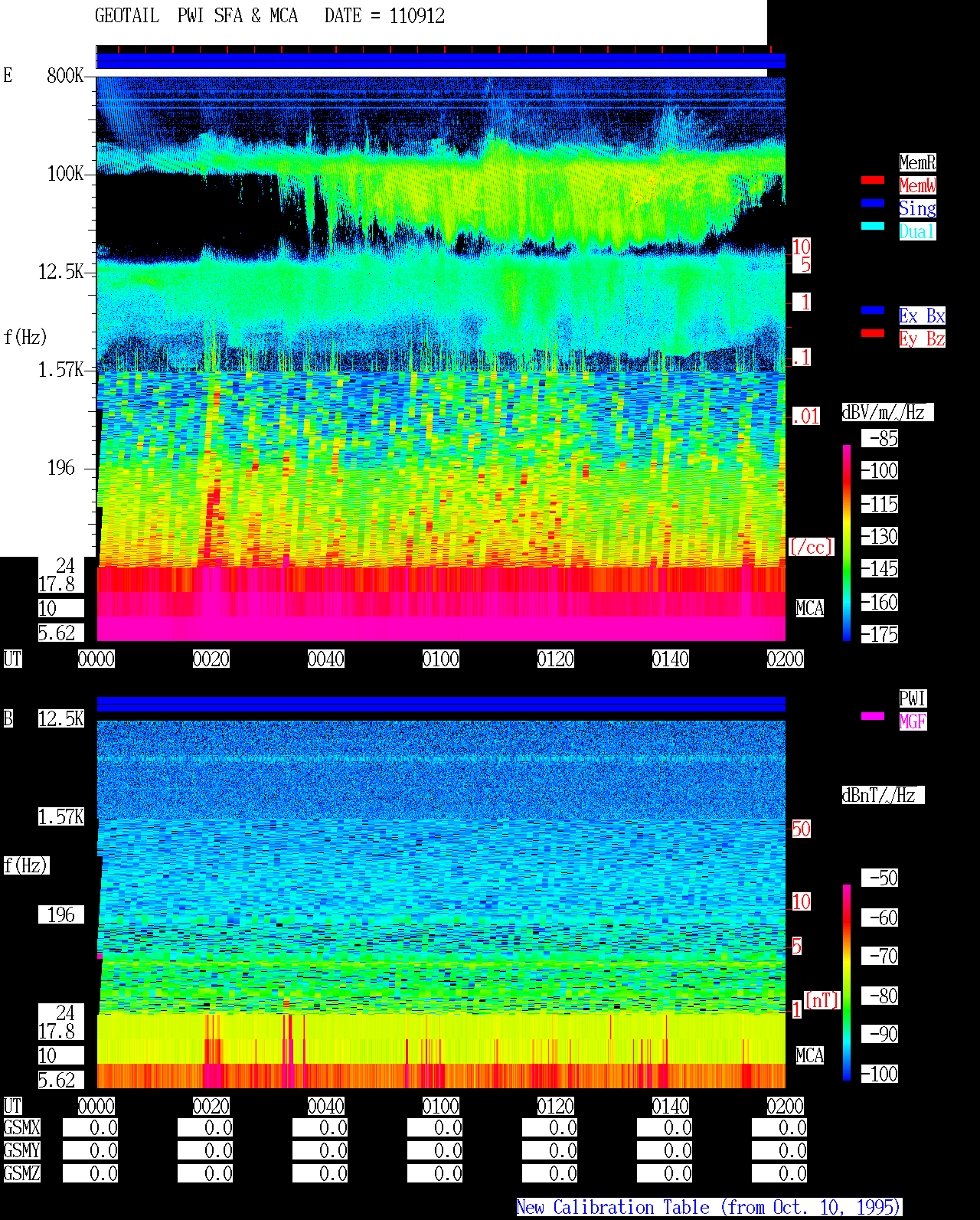Click the red MemW legend swatch

pos(873,180)
